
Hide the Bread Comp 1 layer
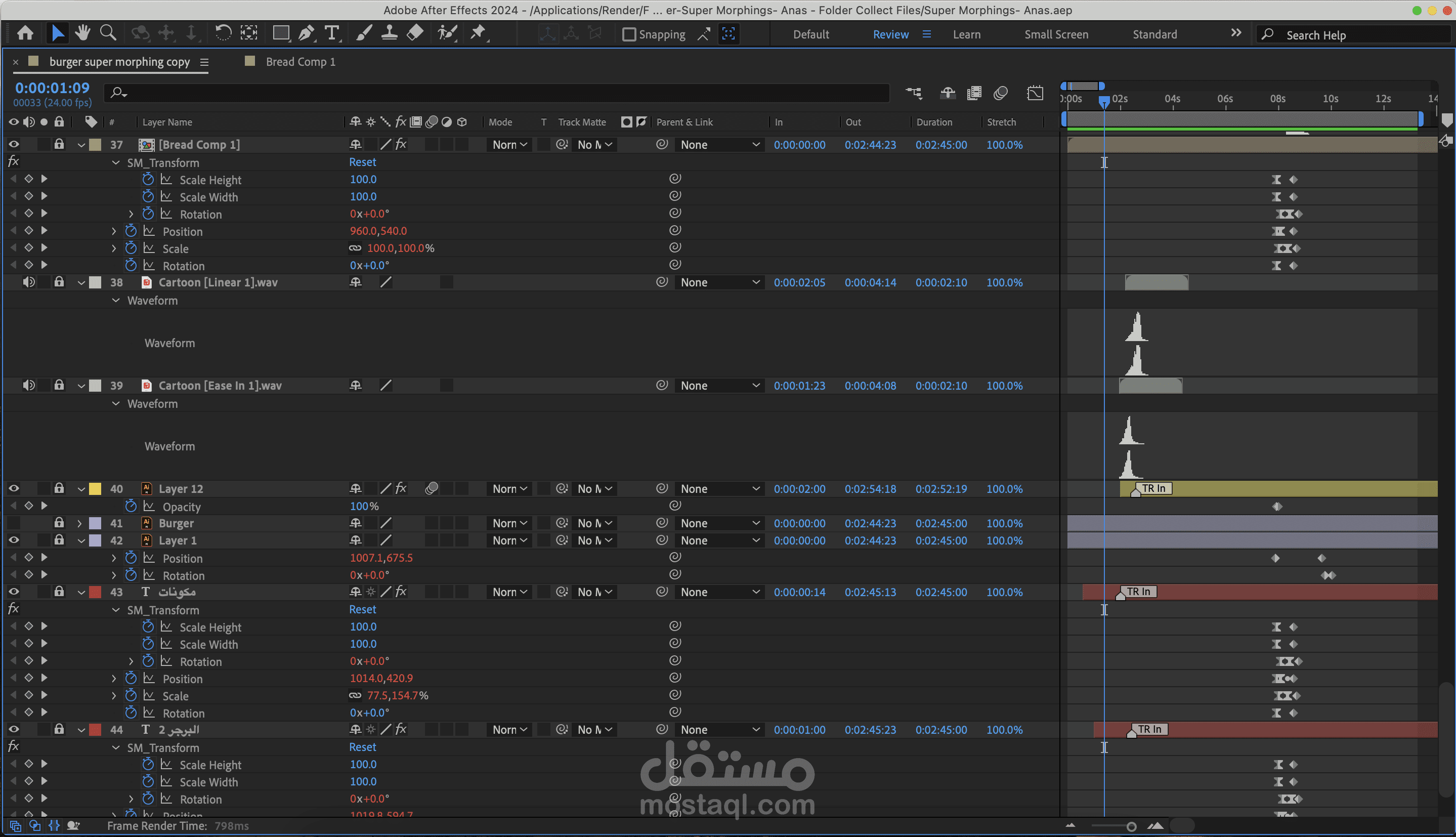point(14,145)
